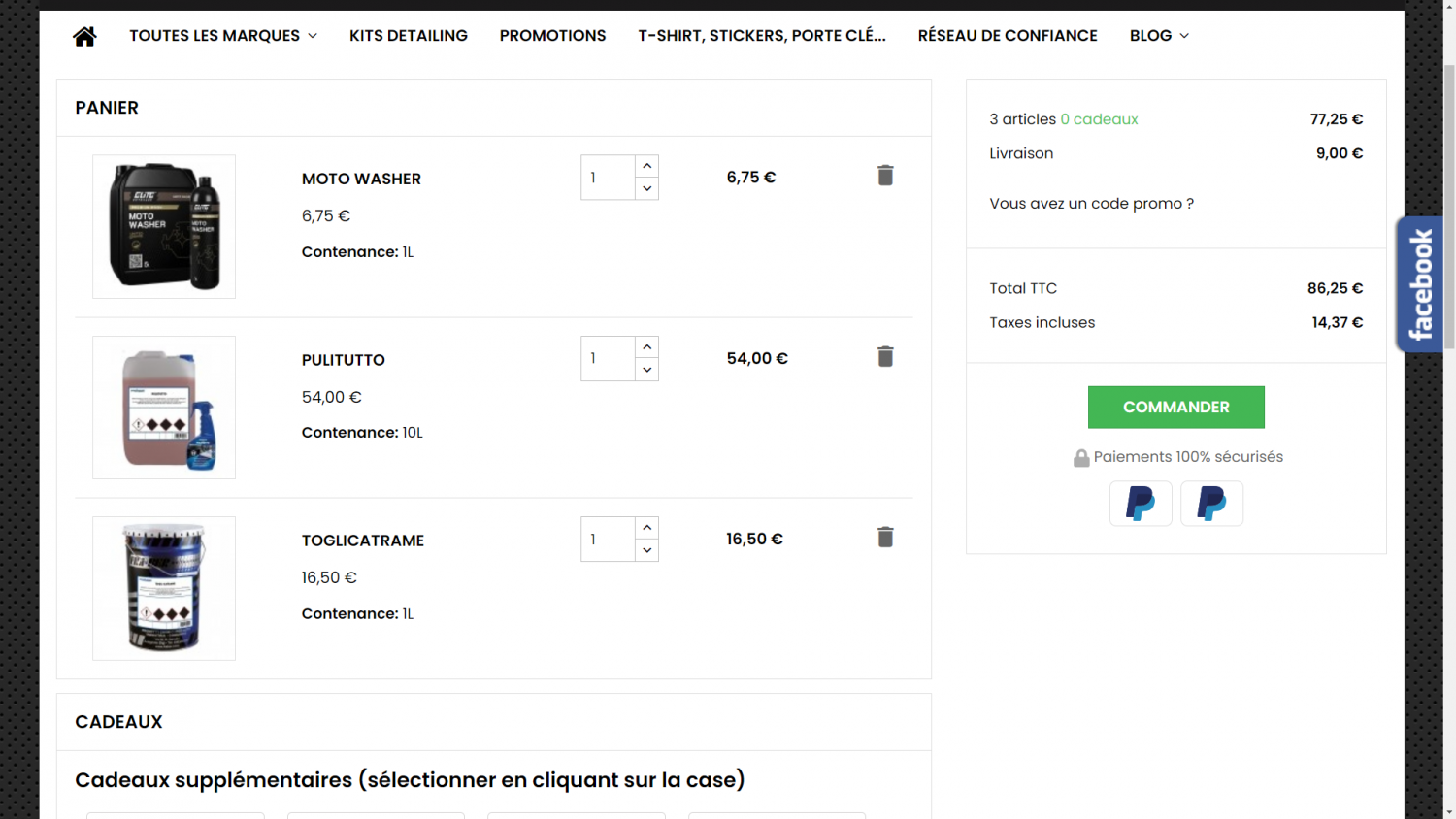The height and width of the screenshot is (819, 1456).
Task: Click the Pulitutto product thumbnail
Action: 164,408
